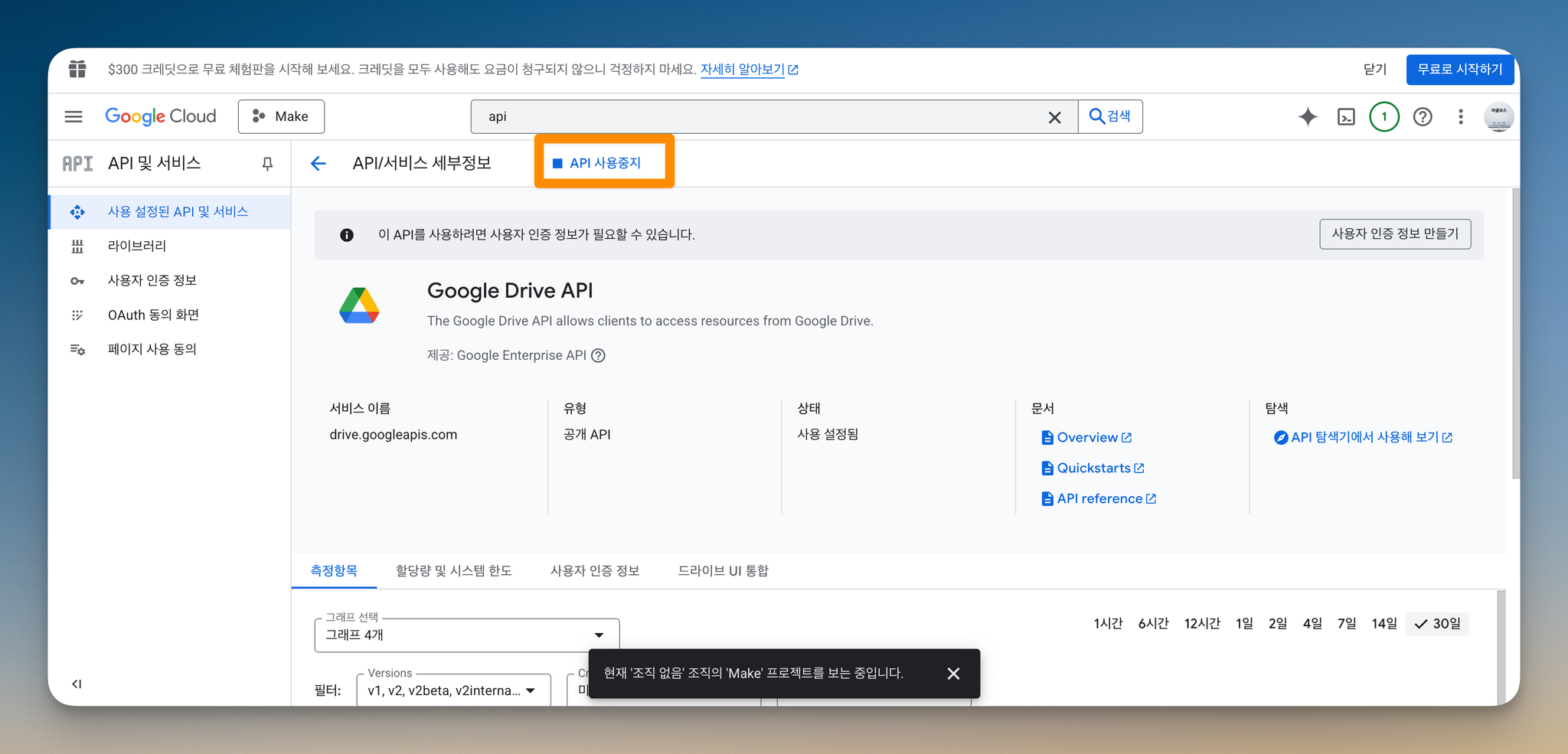Open the hamburger navigation menu
This screenshot has width=1568, height=754.
(x=73, y=116)
